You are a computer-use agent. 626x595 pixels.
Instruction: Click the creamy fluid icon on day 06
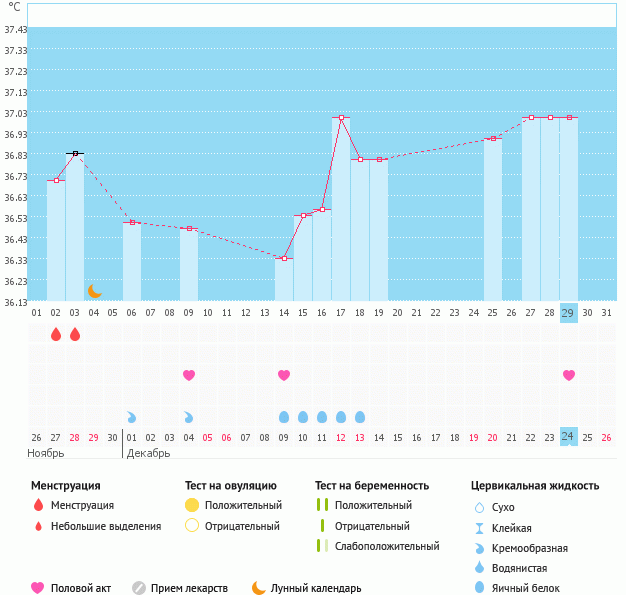pyautogui.click(x=132, y=416)
